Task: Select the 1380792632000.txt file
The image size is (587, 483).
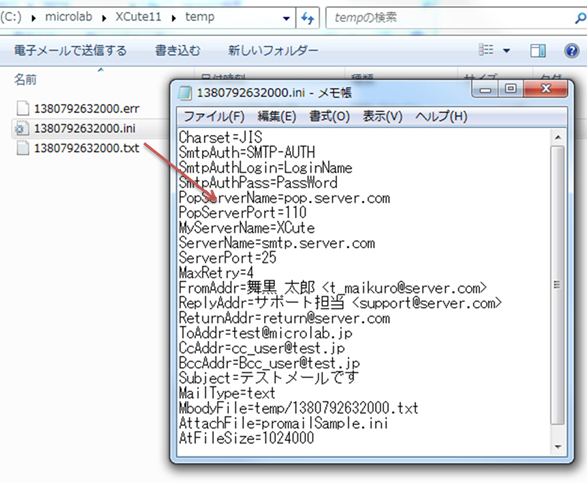Action: (86, 148)
